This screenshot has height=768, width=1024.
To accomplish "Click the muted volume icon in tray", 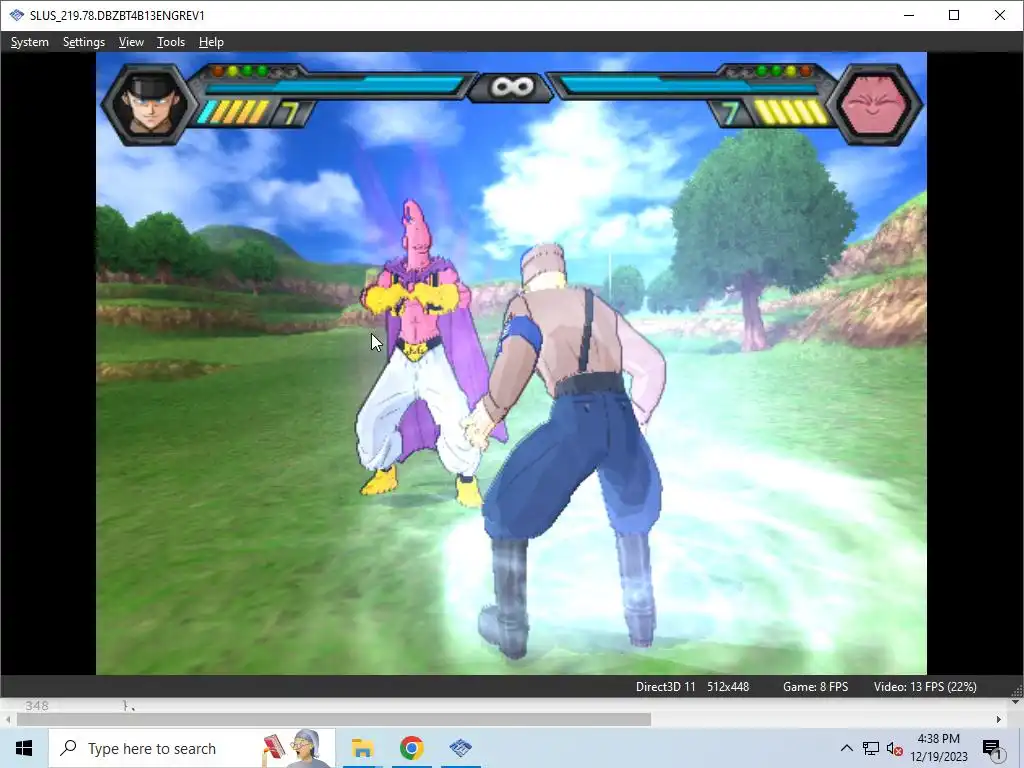I will [895, 748].
